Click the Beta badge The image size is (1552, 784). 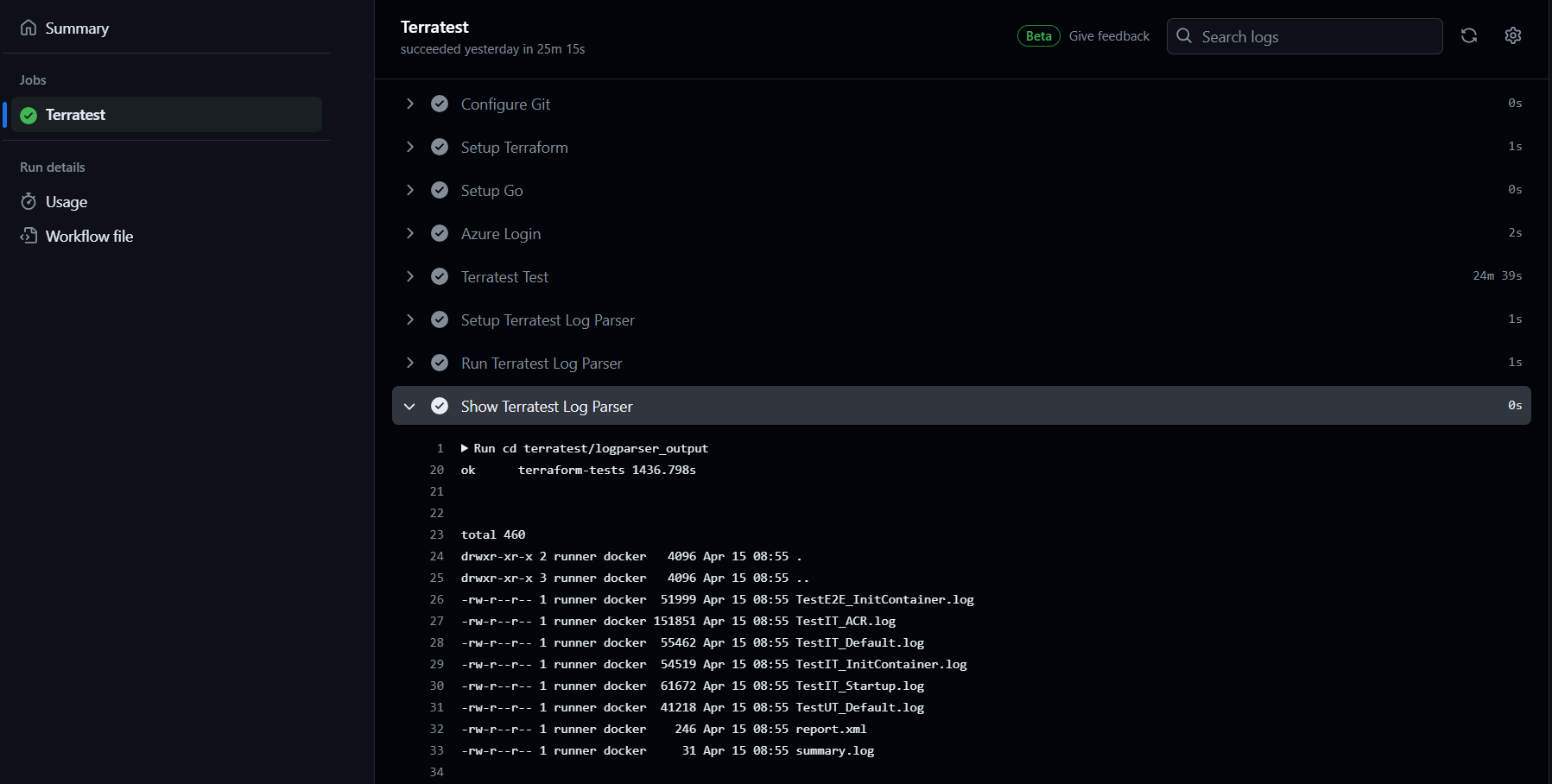pyautogui.click(x=1038, y=36)
